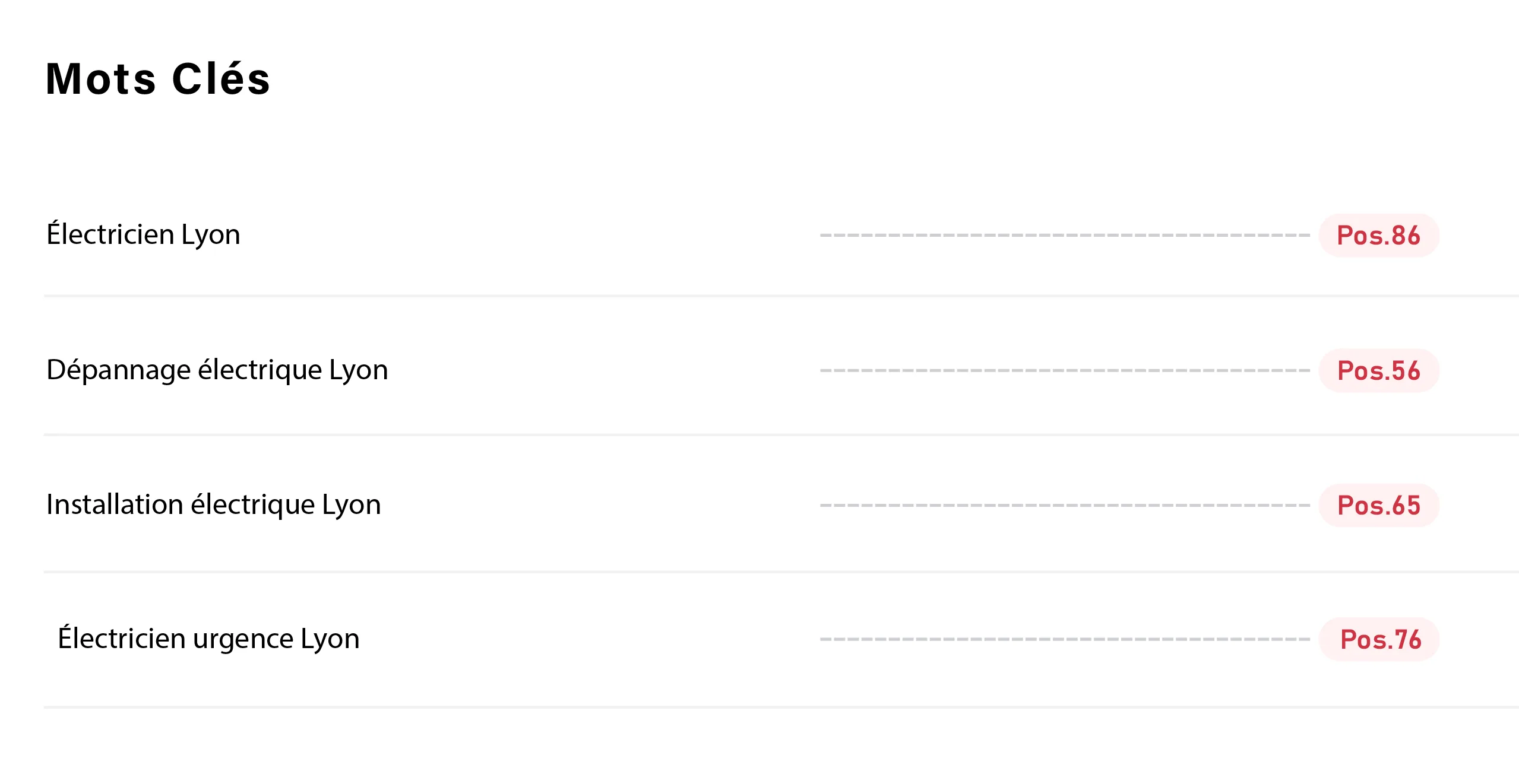1519x784 pixels.
Task: Open the "Électricien urgence Lyon" keyword
Action: [x=208, y=639]
